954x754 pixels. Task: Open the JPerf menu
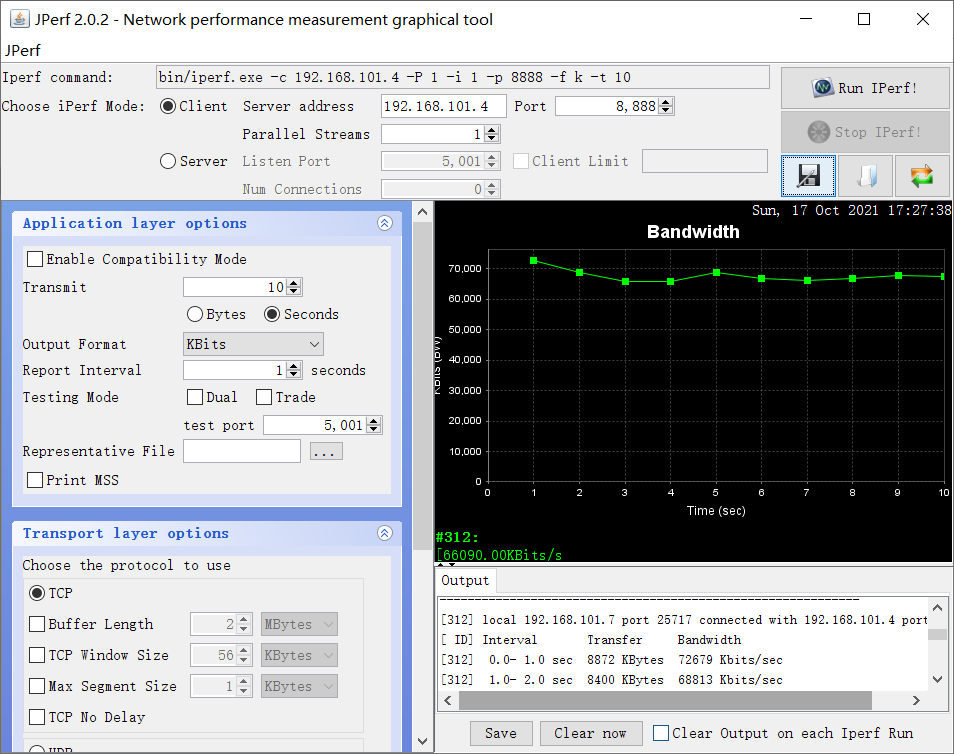(23, 51)
